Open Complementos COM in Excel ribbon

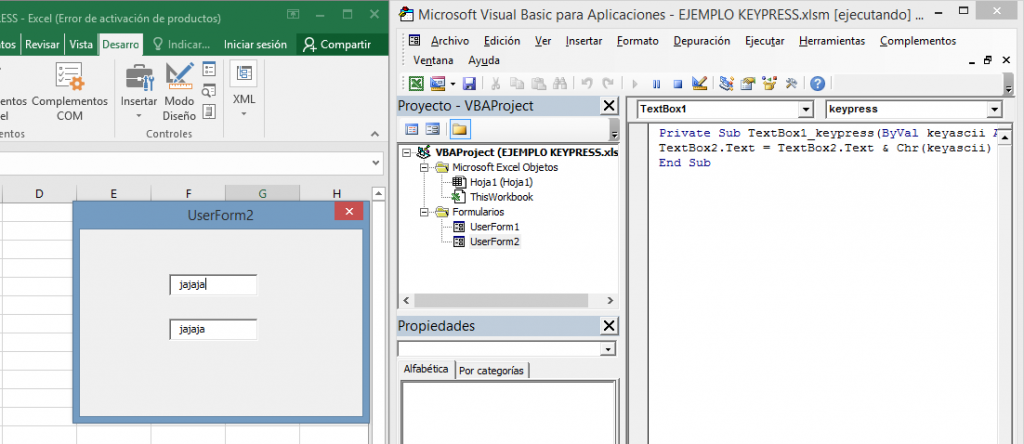coord(69,91)
